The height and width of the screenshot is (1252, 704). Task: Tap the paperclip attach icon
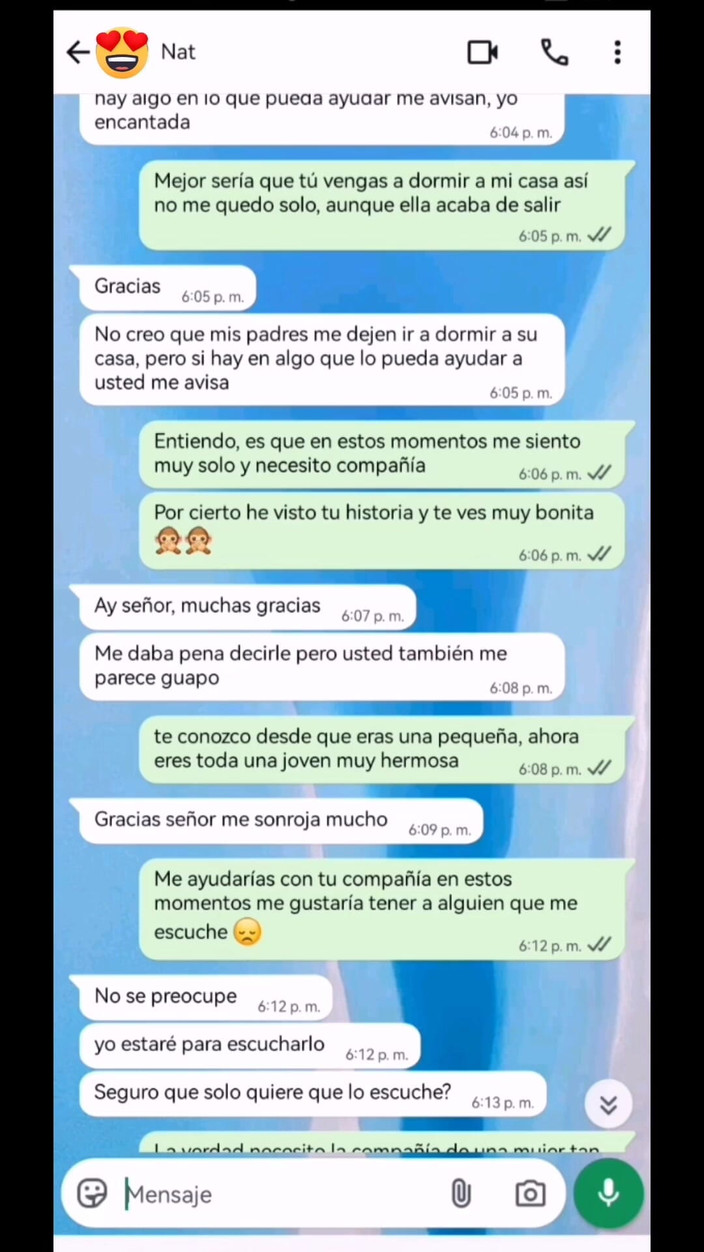(x=461, y=1193)
